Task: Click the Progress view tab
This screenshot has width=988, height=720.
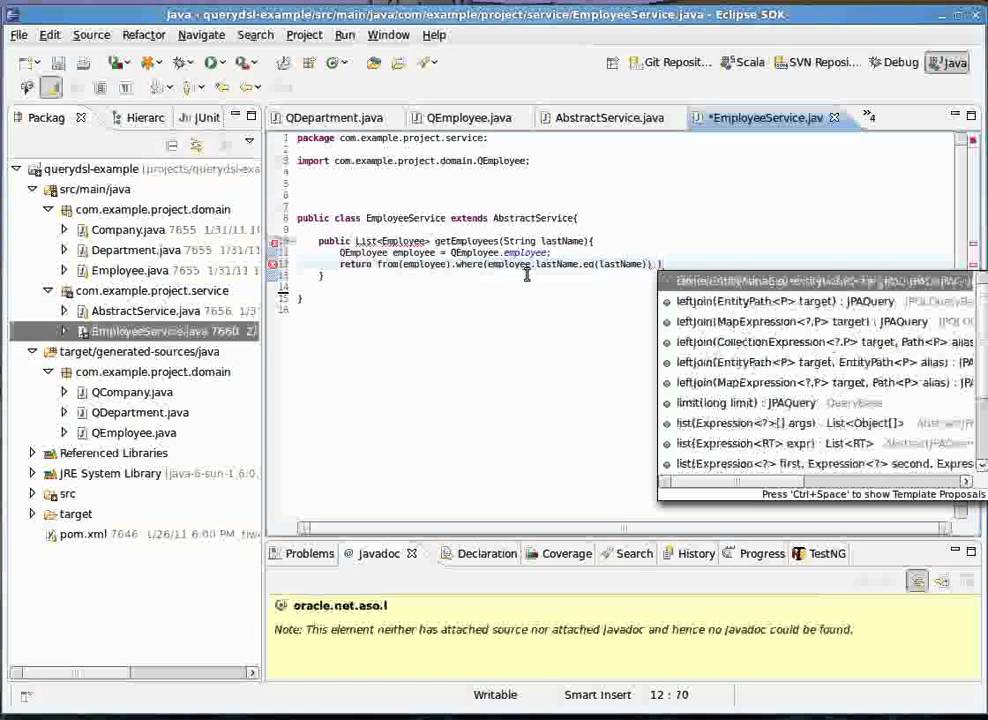Action: click(754, 554)
